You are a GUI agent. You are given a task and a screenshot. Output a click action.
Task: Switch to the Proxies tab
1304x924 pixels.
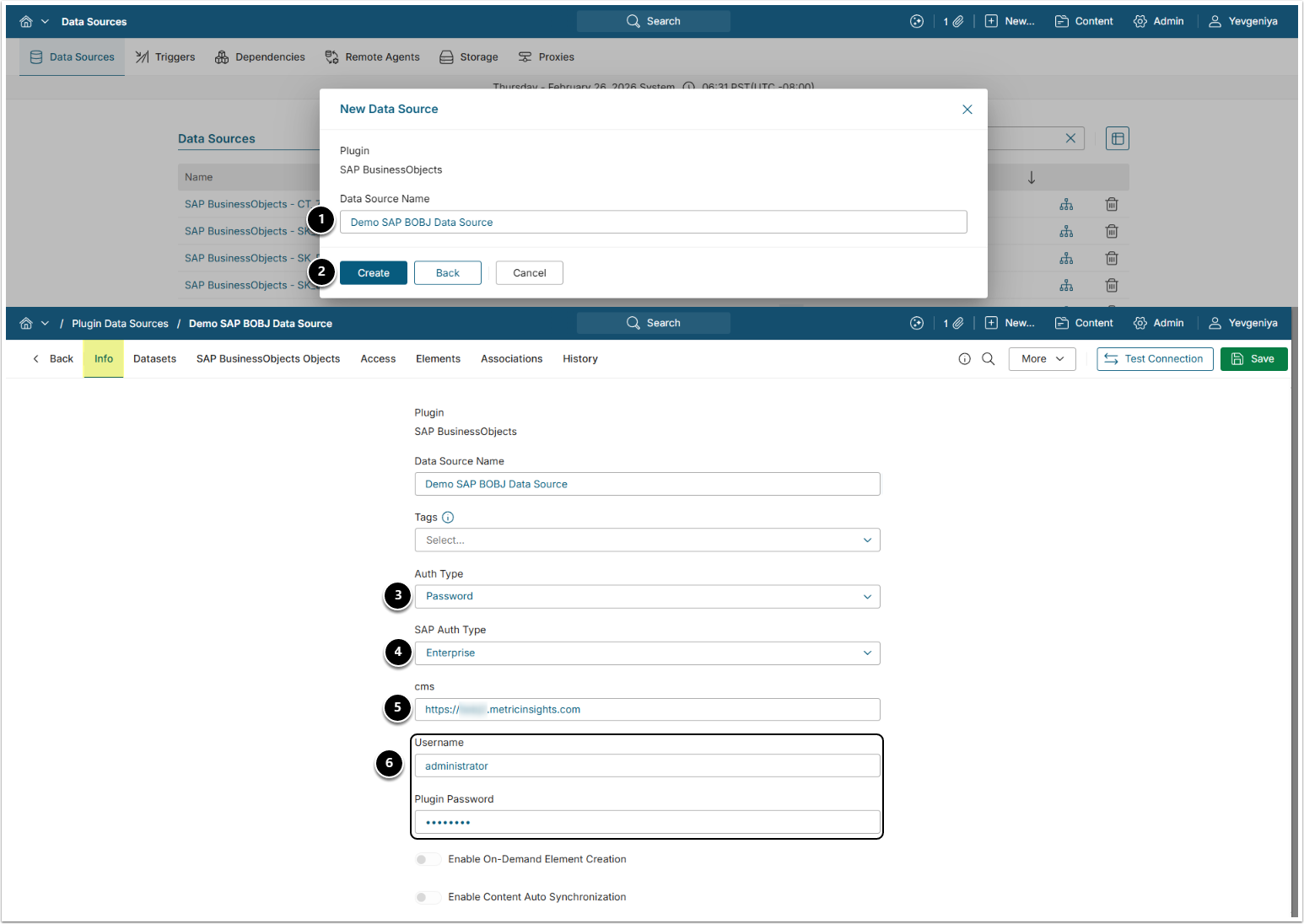[x=546, y=57]
